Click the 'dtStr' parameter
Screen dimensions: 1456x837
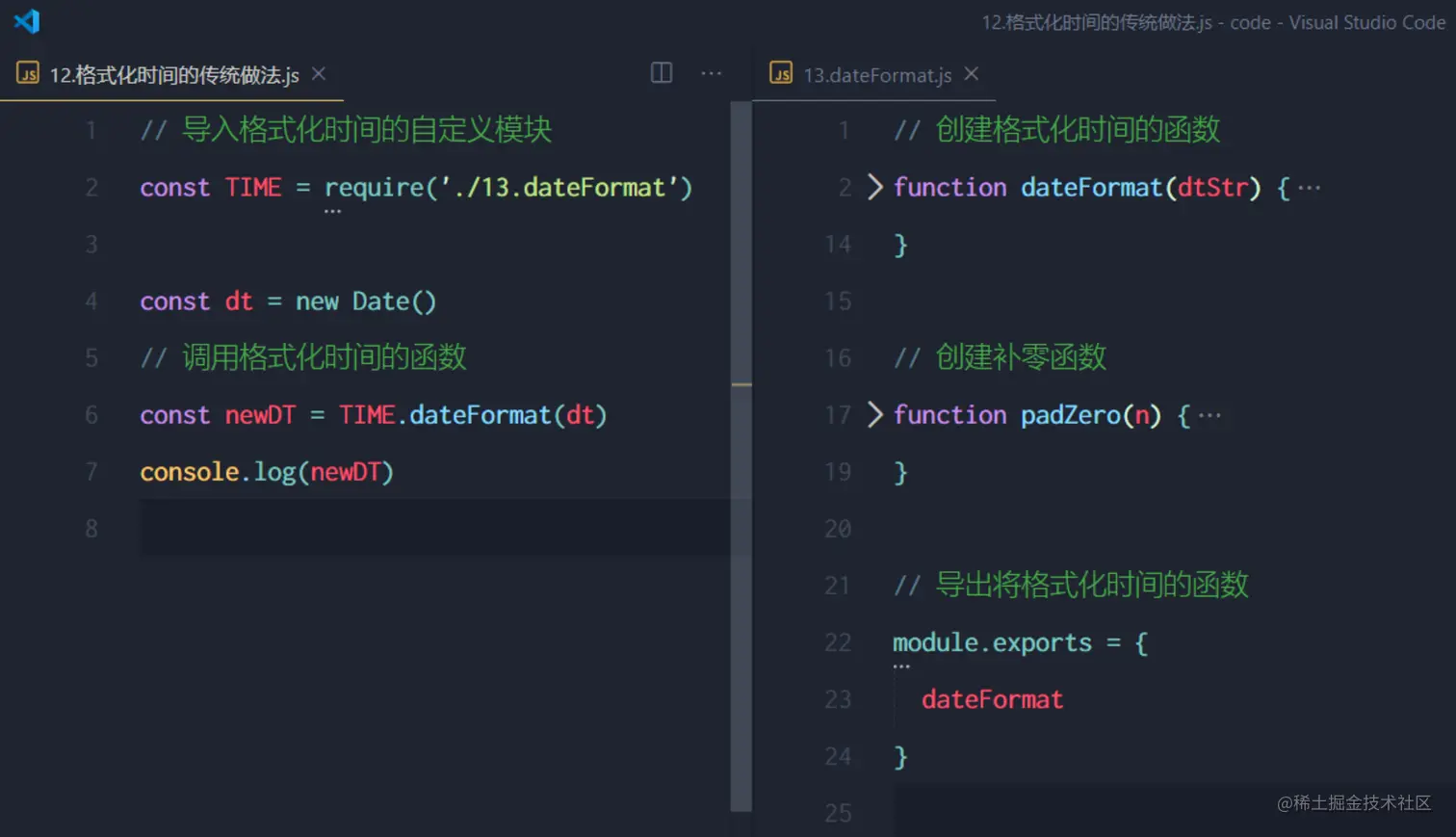[x=1212, y=187]
